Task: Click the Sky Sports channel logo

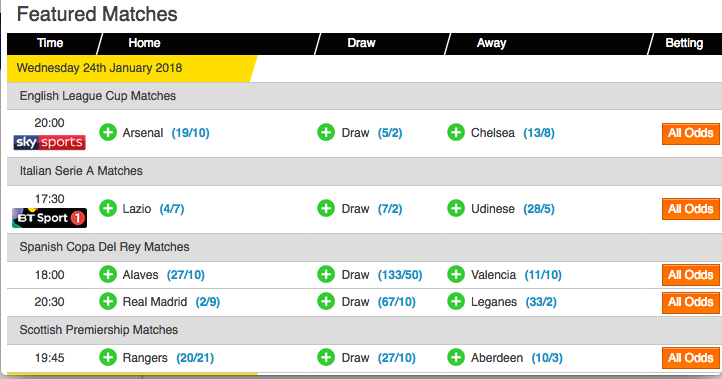Action: [x=49, y=142]
